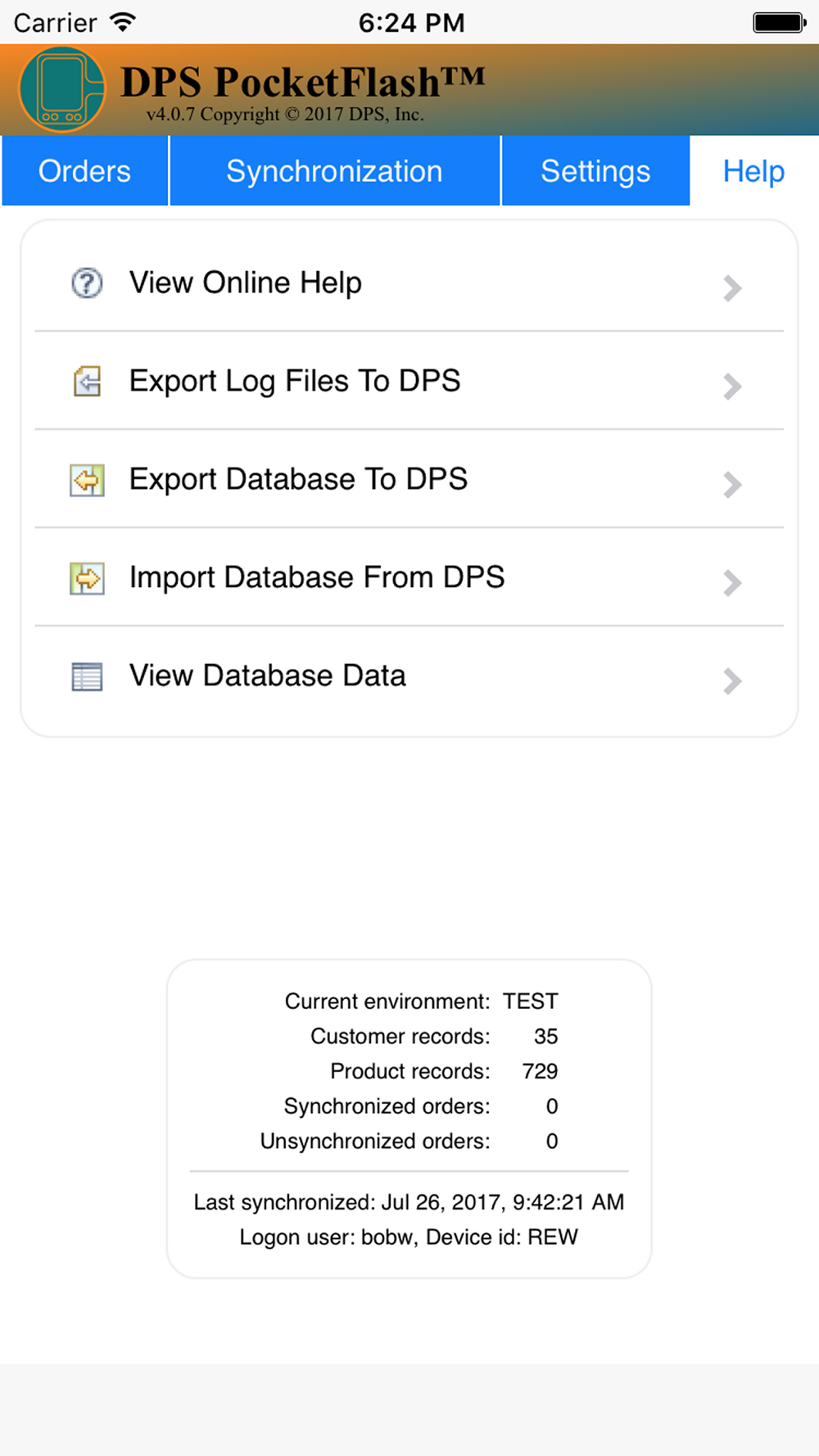819x1456 pixels.
Task: Open View Online Help label
Action: (246, 283)
